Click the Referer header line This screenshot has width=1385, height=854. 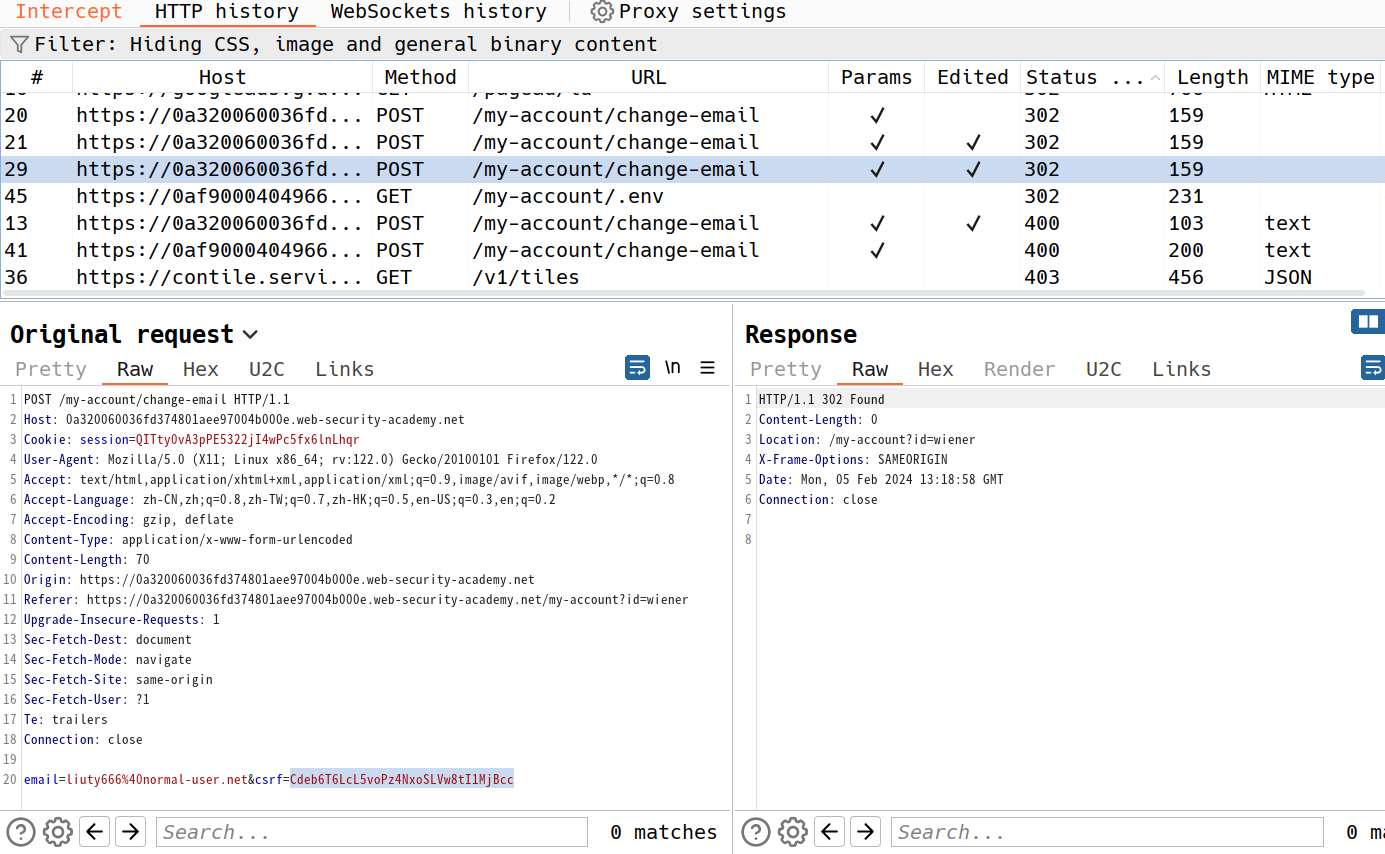(356, 599)
